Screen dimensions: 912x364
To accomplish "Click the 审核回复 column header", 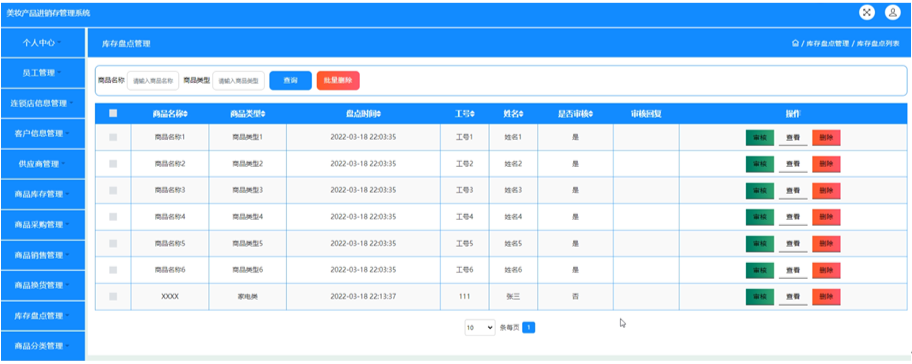I will click(646, 114).
